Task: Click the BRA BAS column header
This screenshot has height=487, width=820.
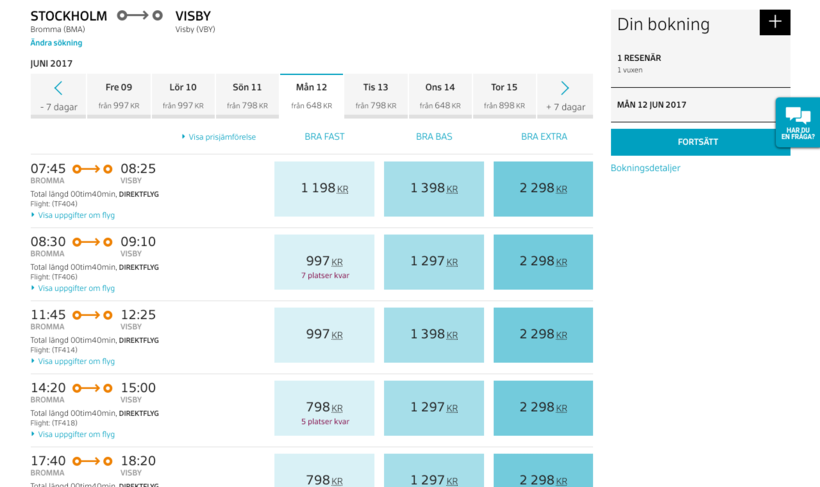Action: point(434,137)
